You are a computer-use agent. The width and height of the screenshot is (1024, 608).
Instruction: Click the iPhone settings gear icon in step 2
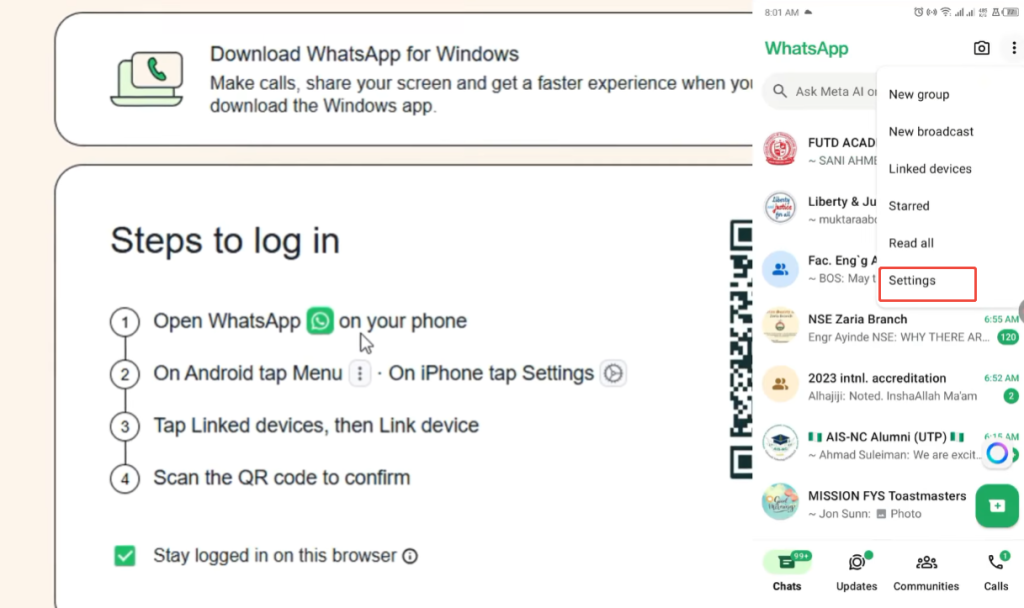[613, 374]
